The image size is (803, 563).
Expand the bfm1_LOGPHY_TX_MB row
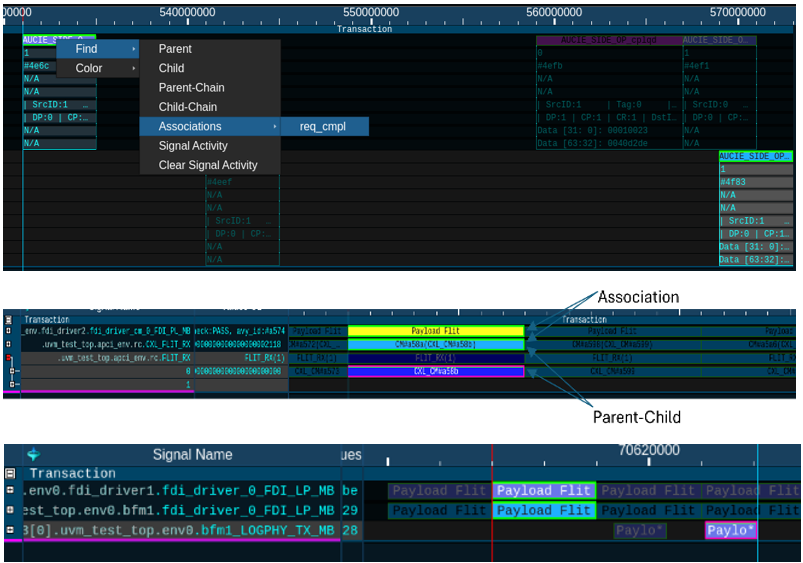(x=10, y=530)
